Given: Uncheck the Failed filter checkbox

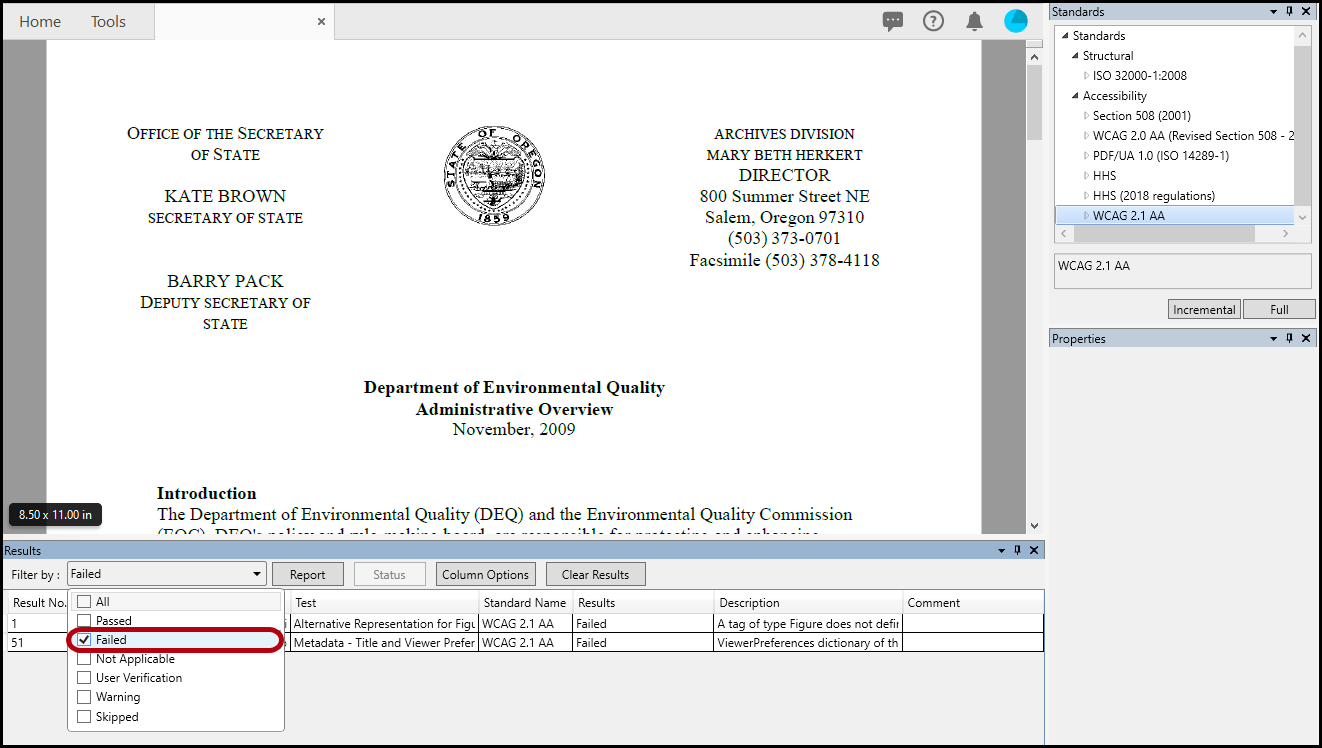Looking at the screenshot, I should 84,640.
